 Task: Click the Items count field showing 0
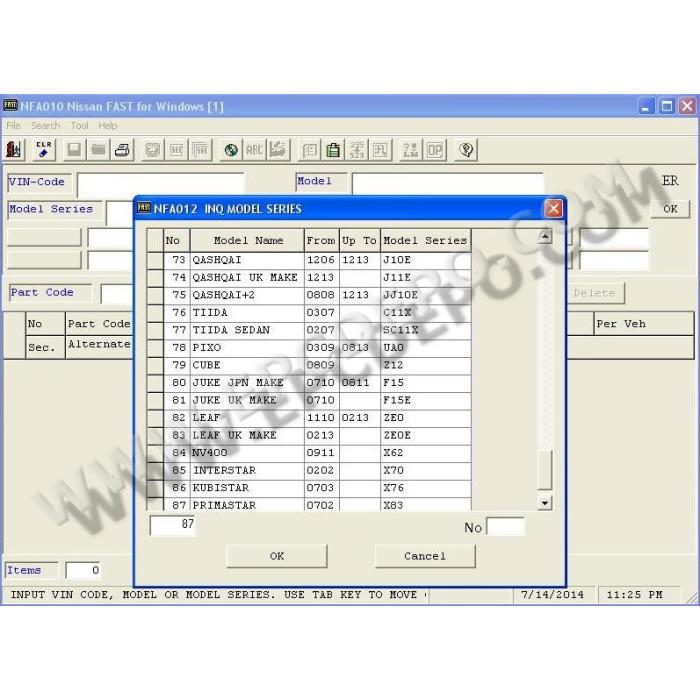[x=83, y=570]
